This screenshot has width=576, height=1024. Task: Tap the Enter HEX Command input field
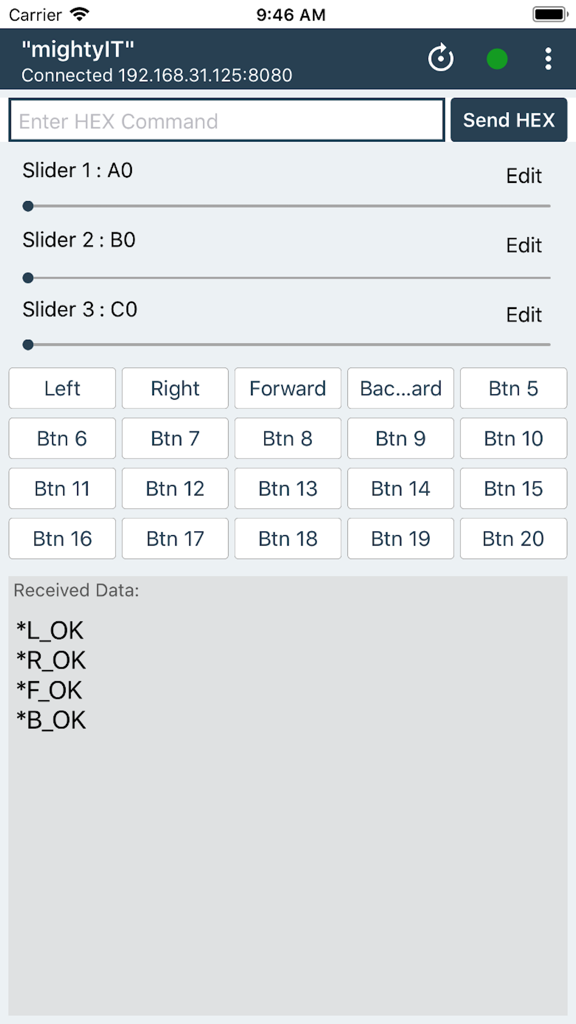pos(226,119)
